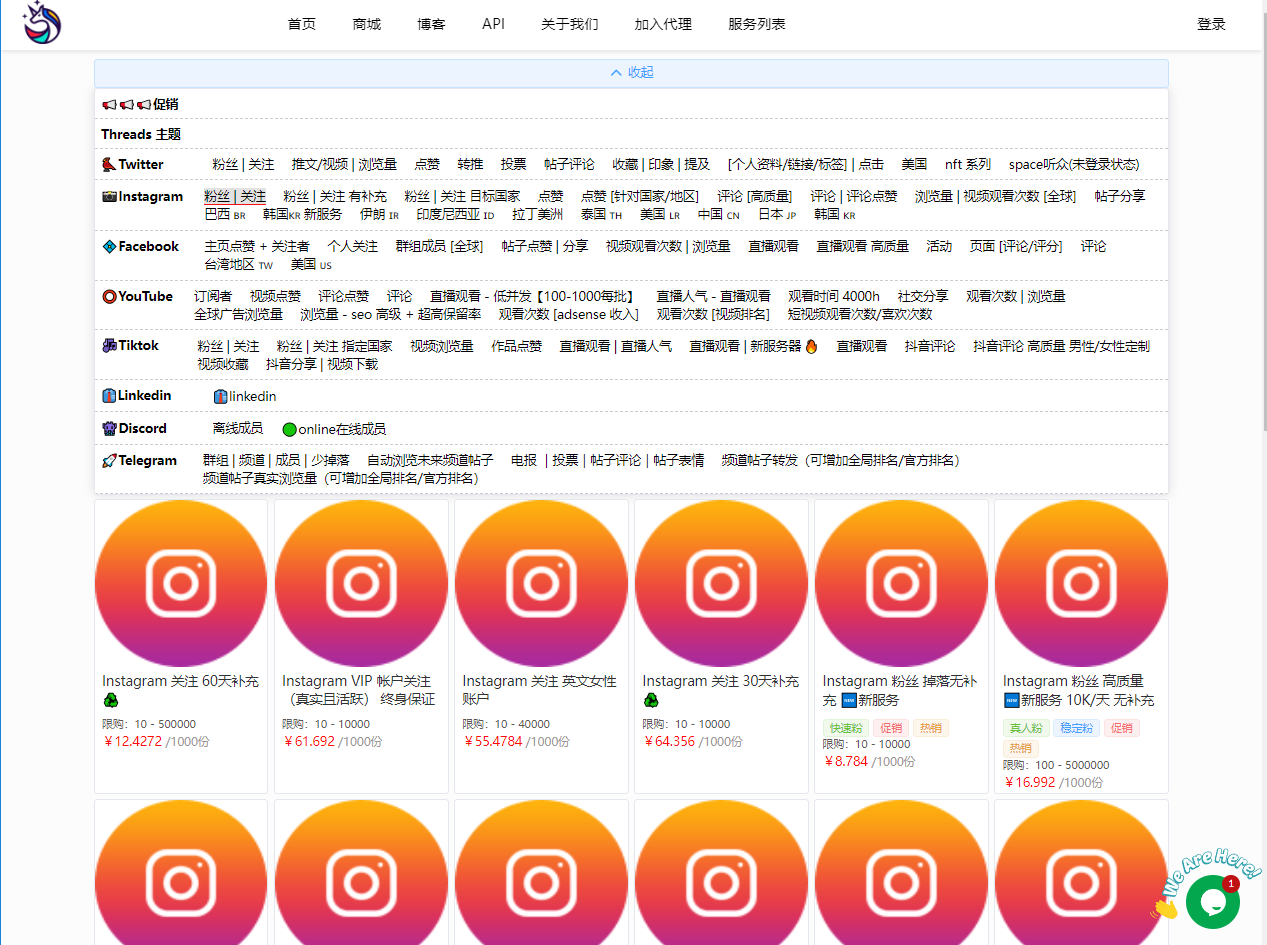The width and height of the screenshot is (1267, 945).
Task: Select the Instagram category camera icon
Action: [109, 196]
